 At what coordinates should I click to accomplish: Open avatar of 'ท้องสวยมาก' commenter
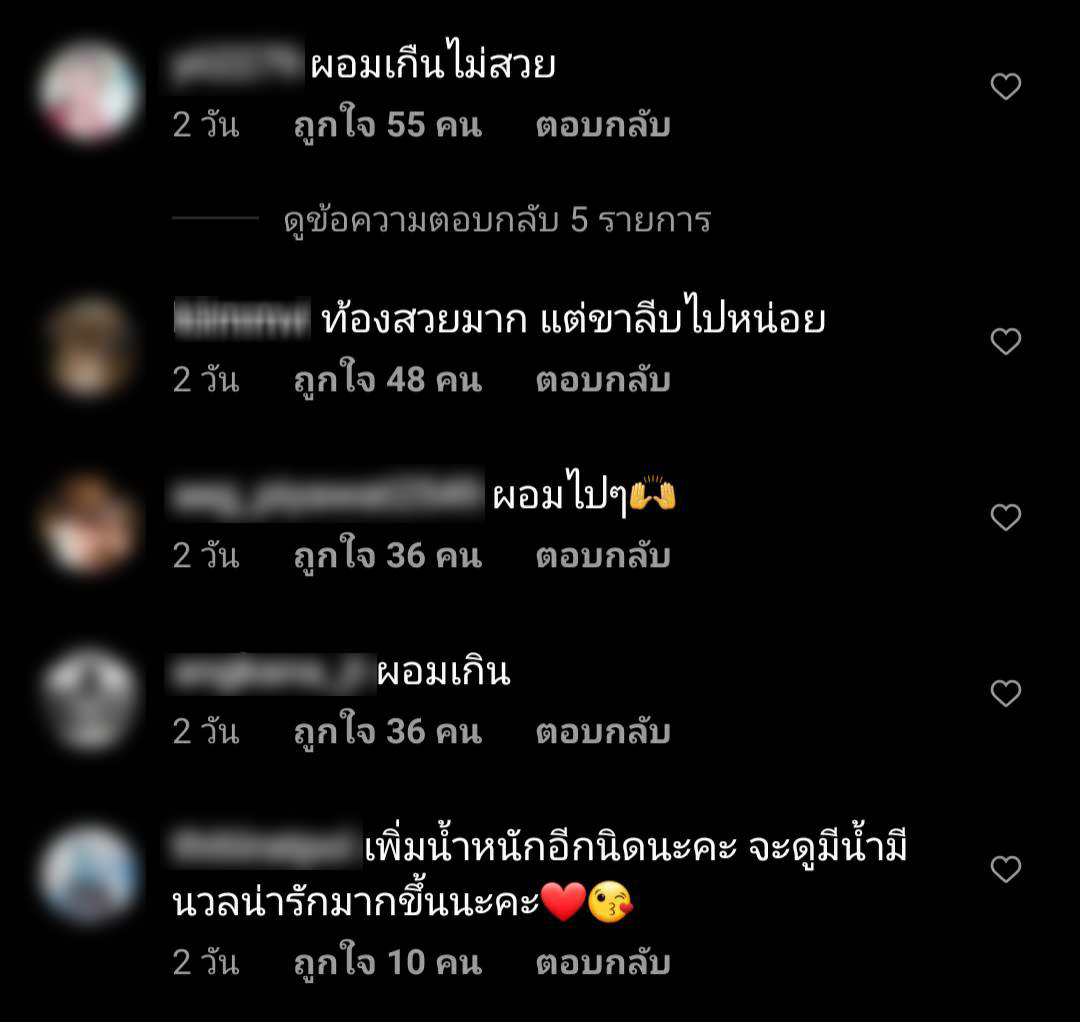pyautogui.click(x=89, y=346)
